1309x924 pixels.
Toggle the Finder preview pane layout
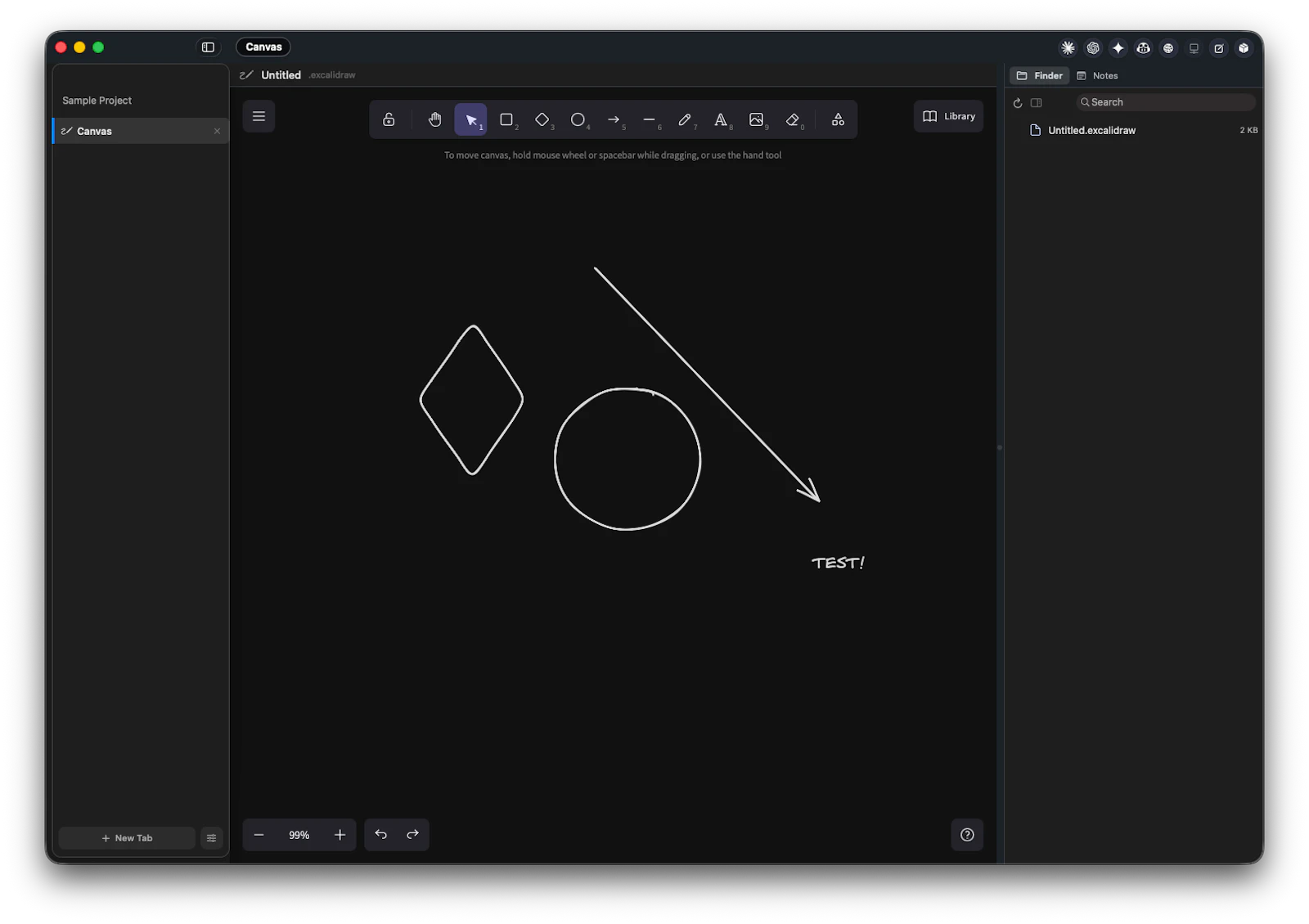coord(1037,103)
